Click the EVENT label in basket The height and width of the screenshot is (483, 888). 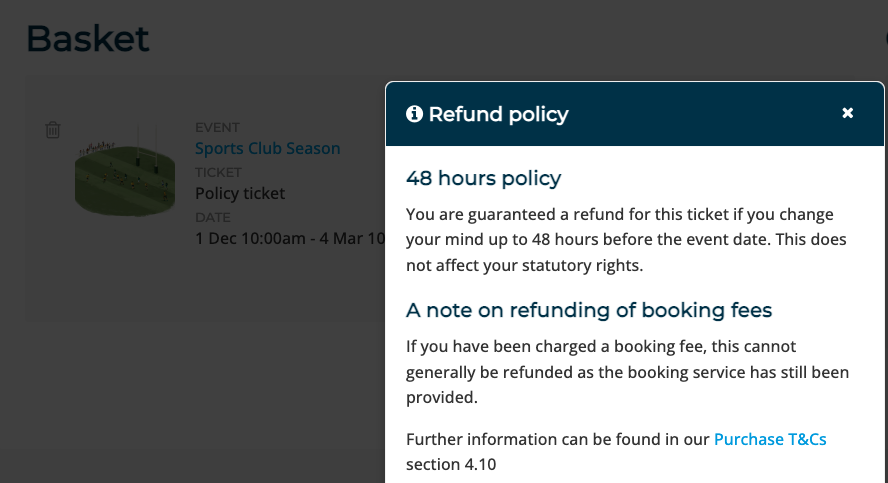point(217,127)
